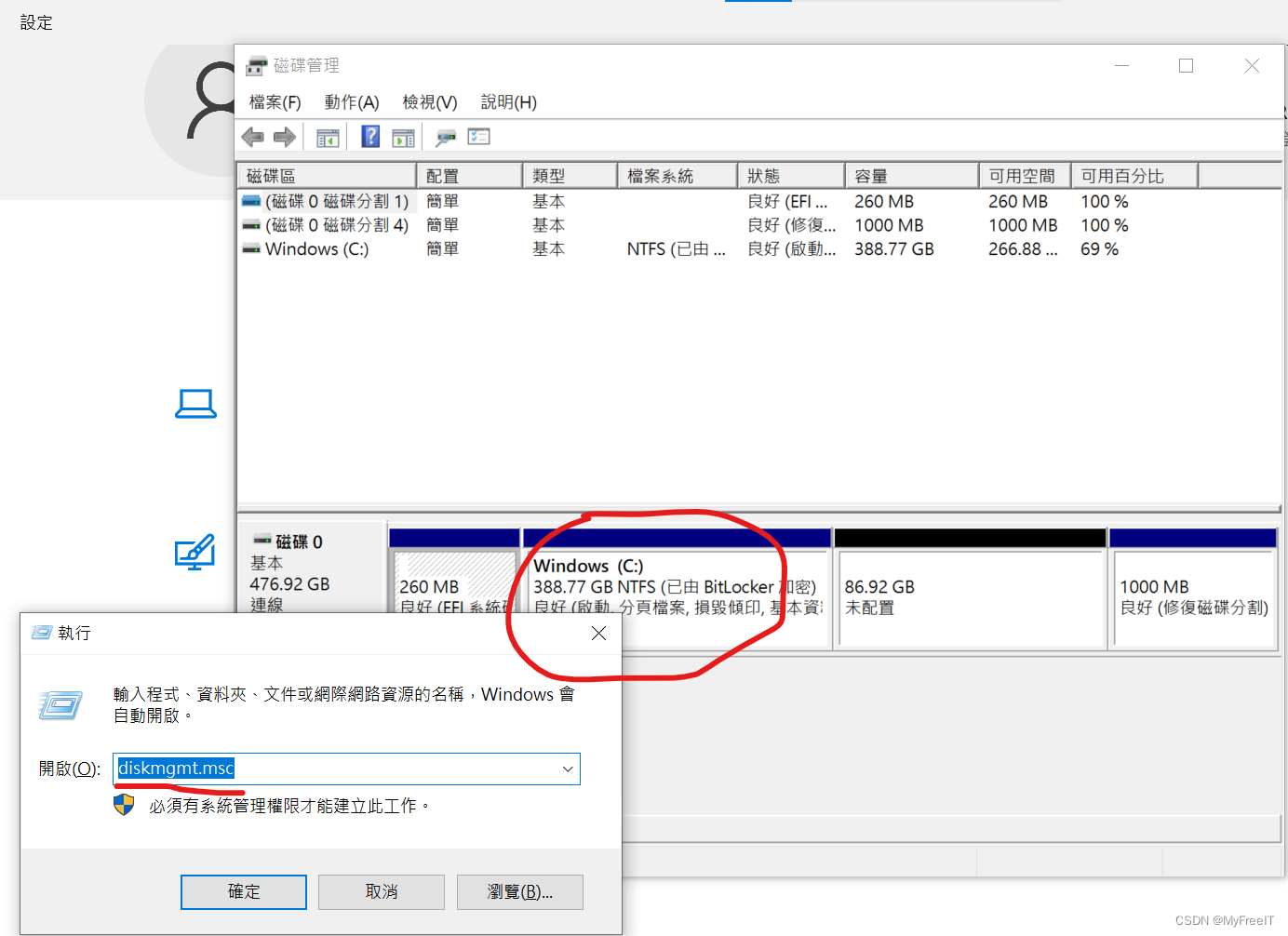Click the 388.77 GB capacity cell in list
This screenshot has width=1288, height=936.
tap(894, 249)
